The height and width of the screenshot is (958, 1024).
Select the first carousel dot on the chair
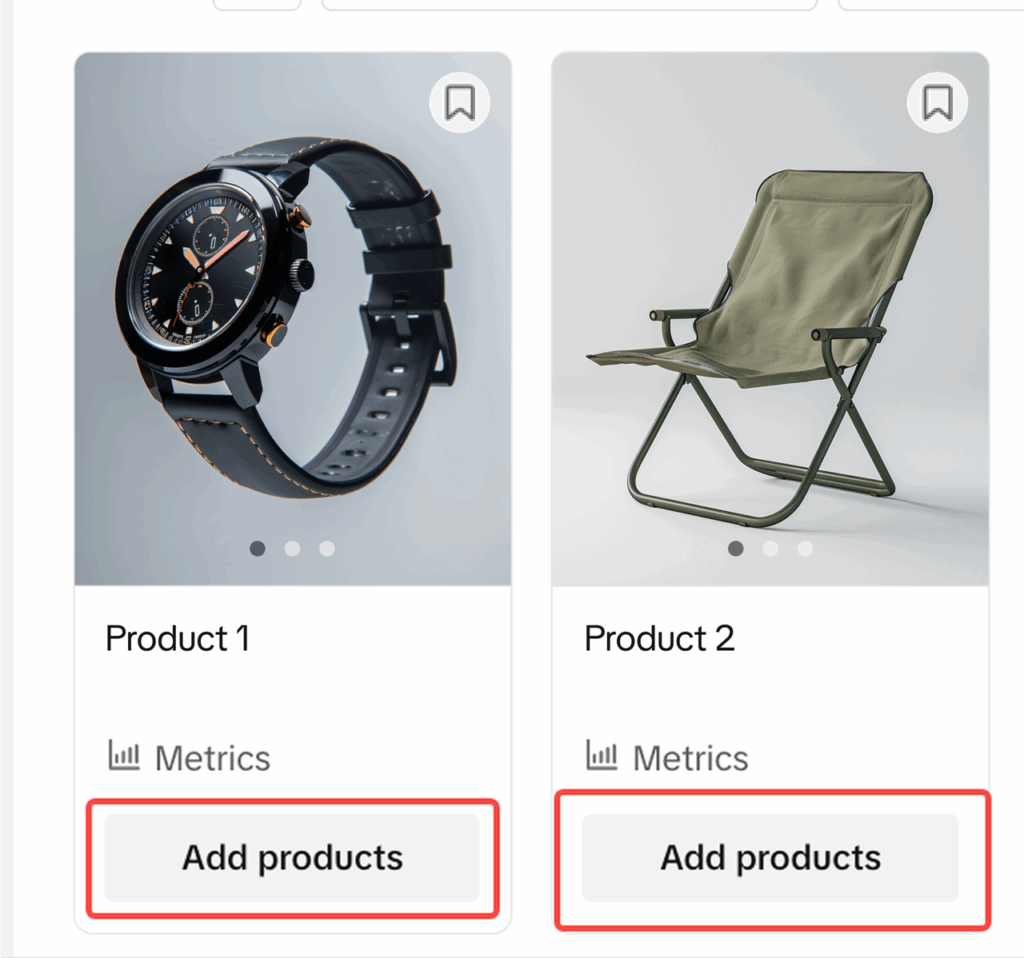[736, 548]
